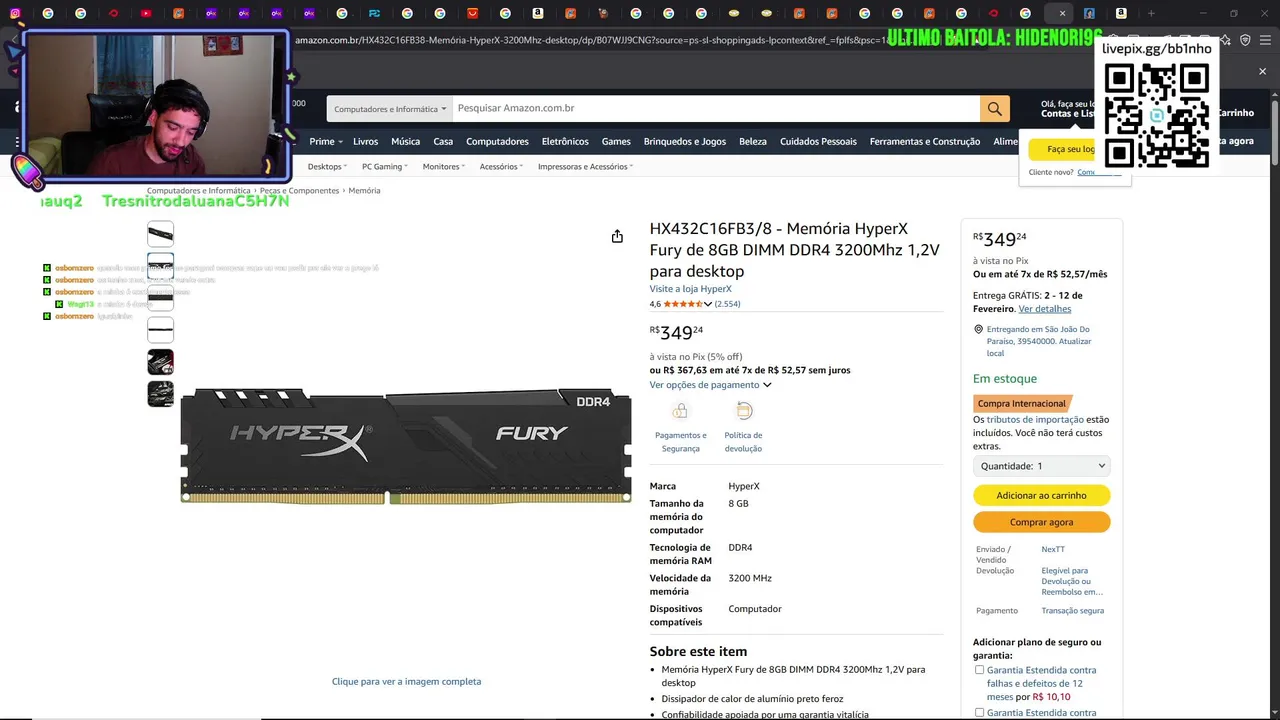This screenshot has width=1280, height=720.
Task: Click Comprar agora button
Action: [1041, 522]
